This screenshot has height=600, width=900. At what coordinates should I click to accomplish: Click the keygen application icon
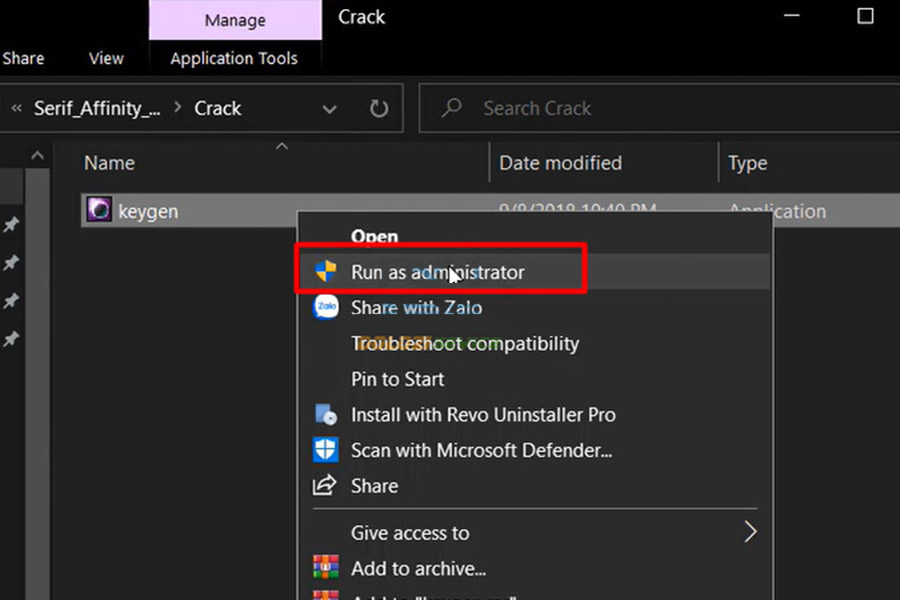click(99, 209)
